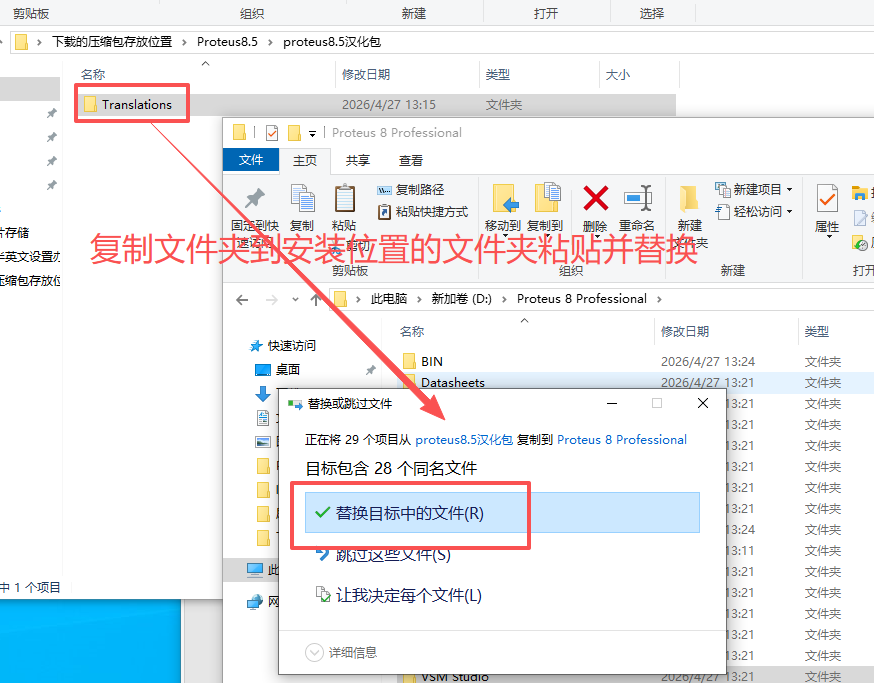The width and height of the screenshot is (874, 683).
Task: Choose Copy path in ribbon
Action: coord(411,190)
